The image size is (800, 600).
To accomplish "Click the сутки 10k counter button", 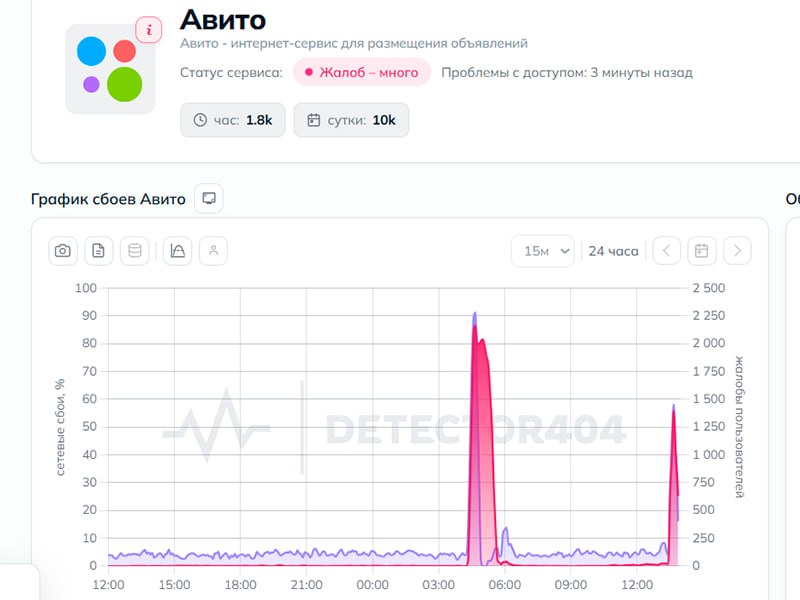I will coord(351,120).
